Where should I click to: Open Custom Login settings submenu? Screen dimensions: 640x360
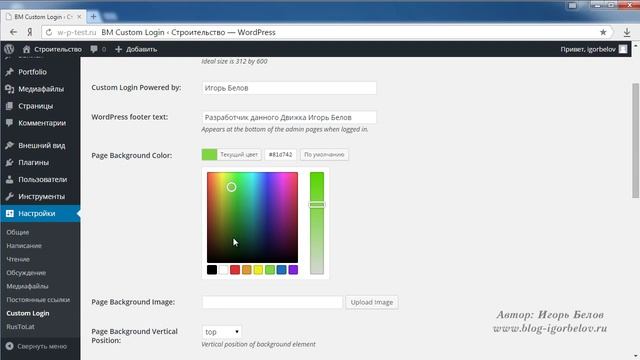point(28,313)
